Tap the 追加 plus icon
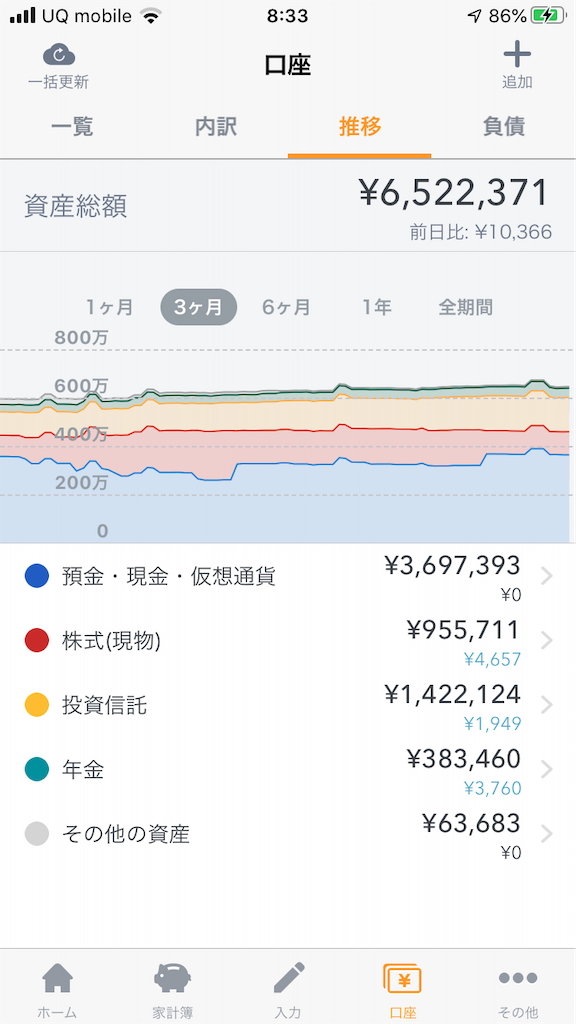The image size is (576, 1024). pos(517,54)
